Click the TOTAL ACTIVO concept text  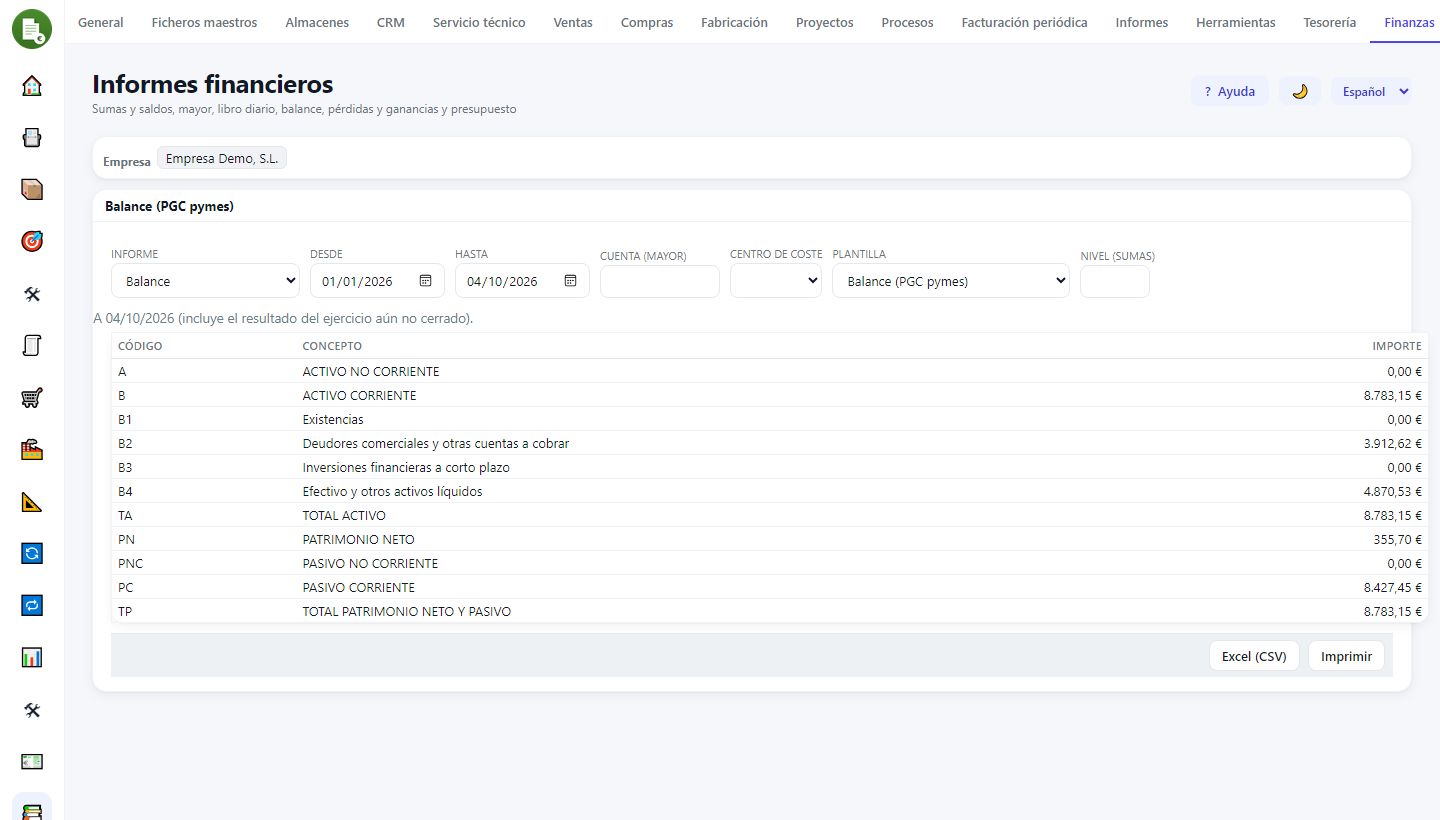[x=344, y=515]
